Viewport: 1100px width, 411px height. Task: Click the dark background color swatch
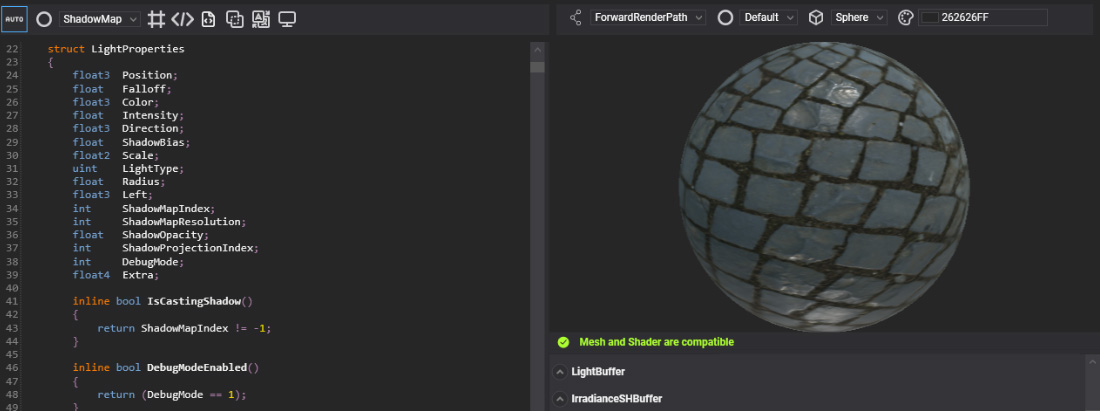coord(929,18)
